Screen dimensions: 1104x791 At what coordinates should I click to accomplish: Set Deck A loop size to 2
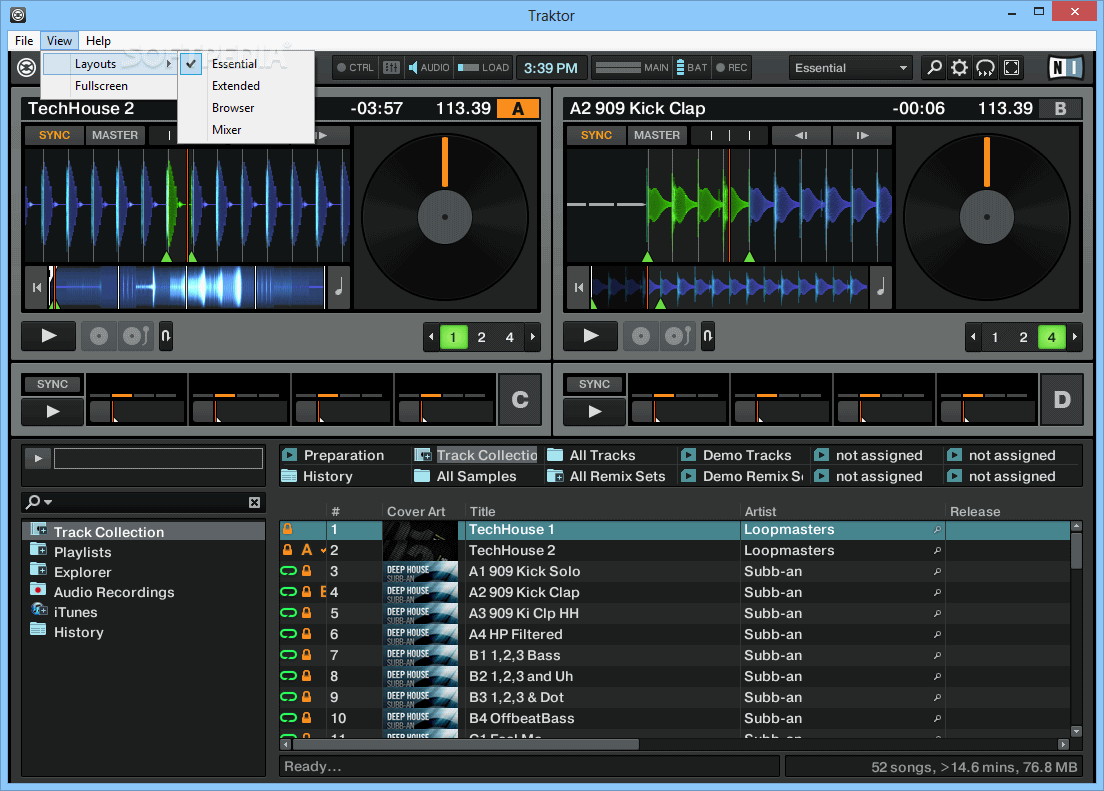pyautogui.click(x=482, y=337)
